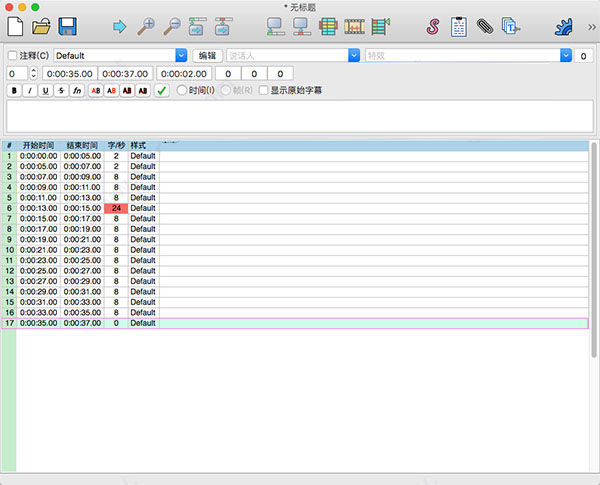Shift subtitles to current frame icon
This screenshot has width=600, height=485.
[x=380, y=27]
